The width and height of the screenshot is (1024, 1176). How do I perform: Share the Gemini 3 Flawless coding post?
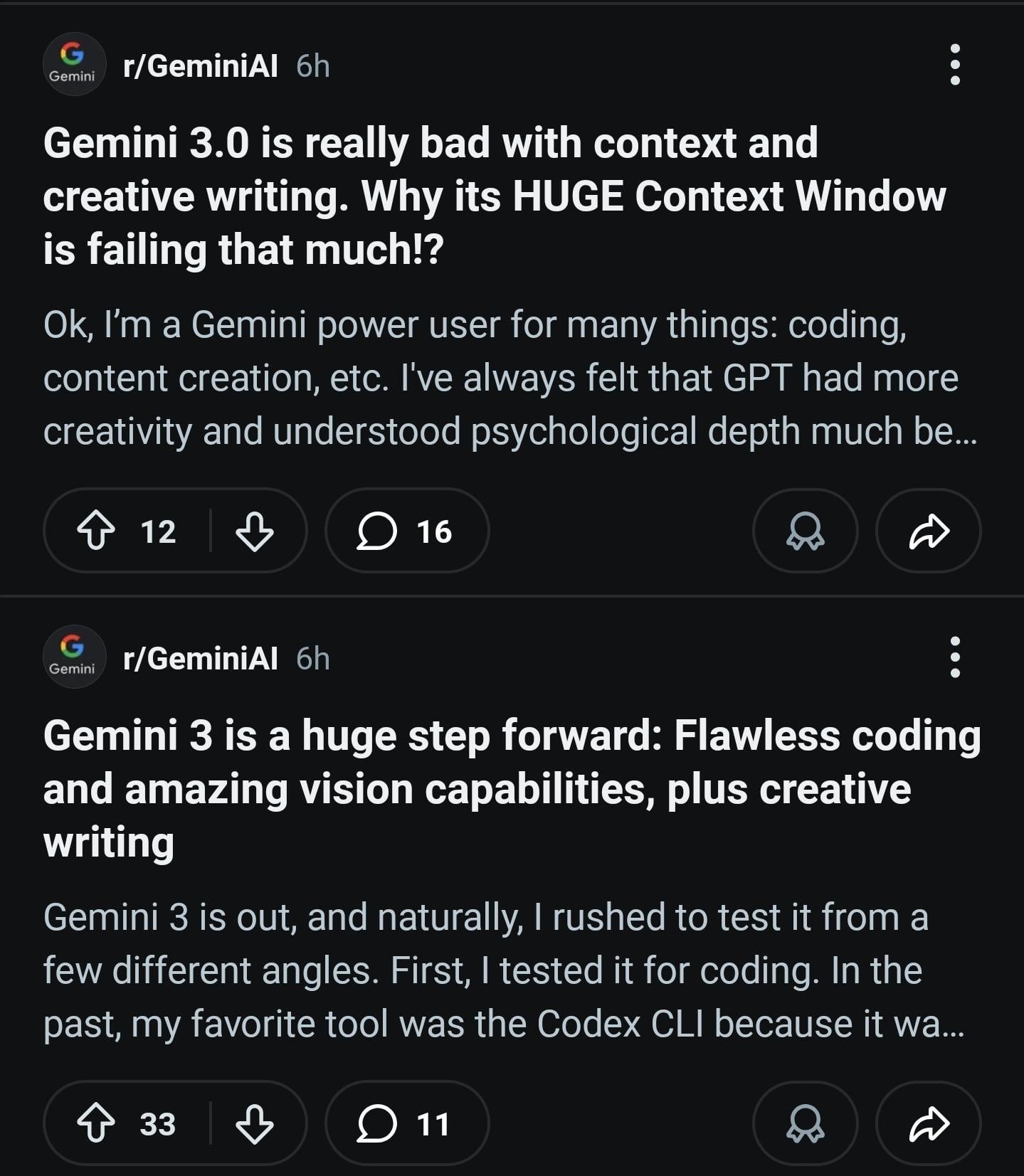[x=929, y=1124]
